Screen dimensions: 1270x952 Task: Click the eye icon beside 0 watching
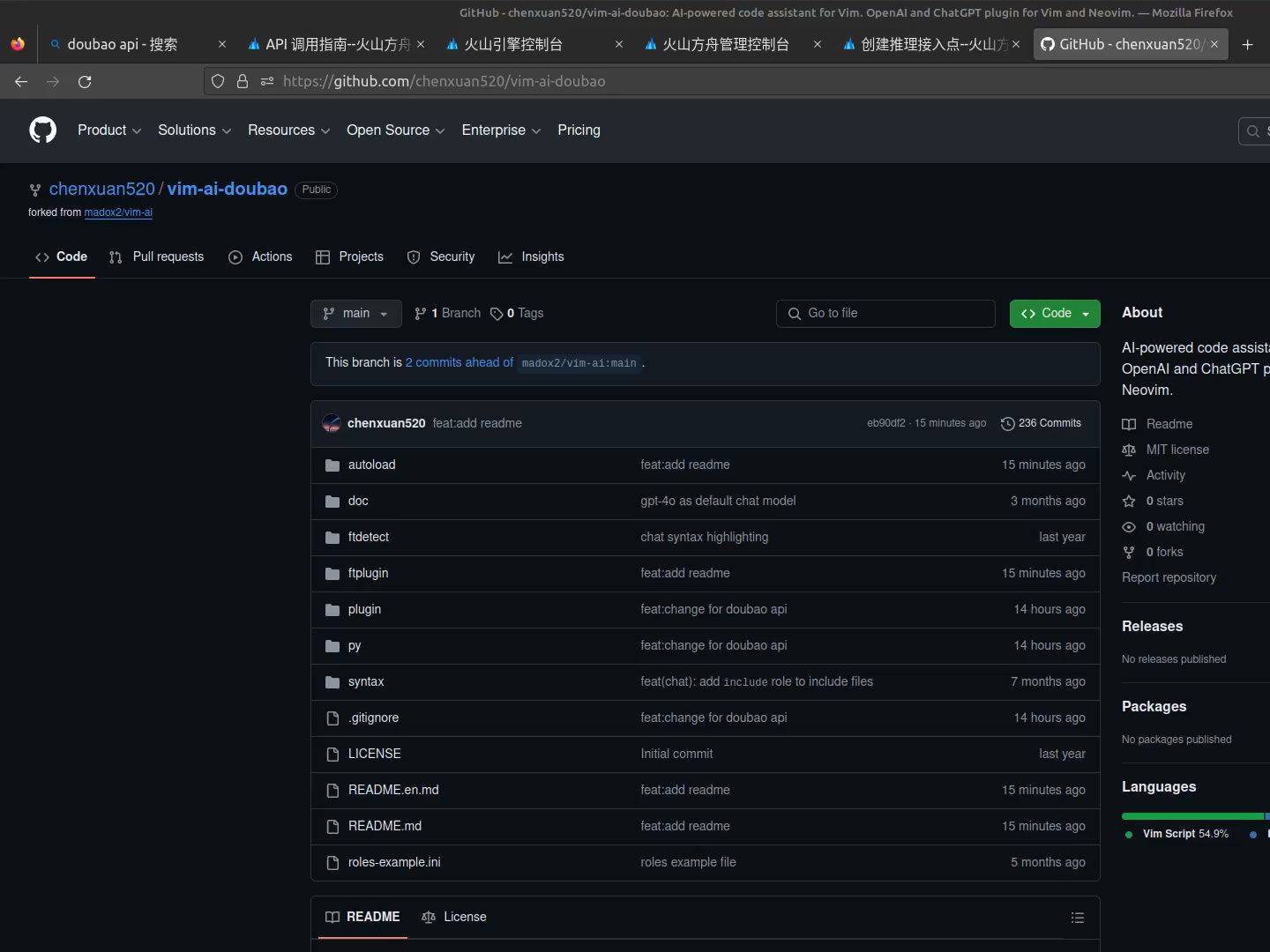point(1129,526)
